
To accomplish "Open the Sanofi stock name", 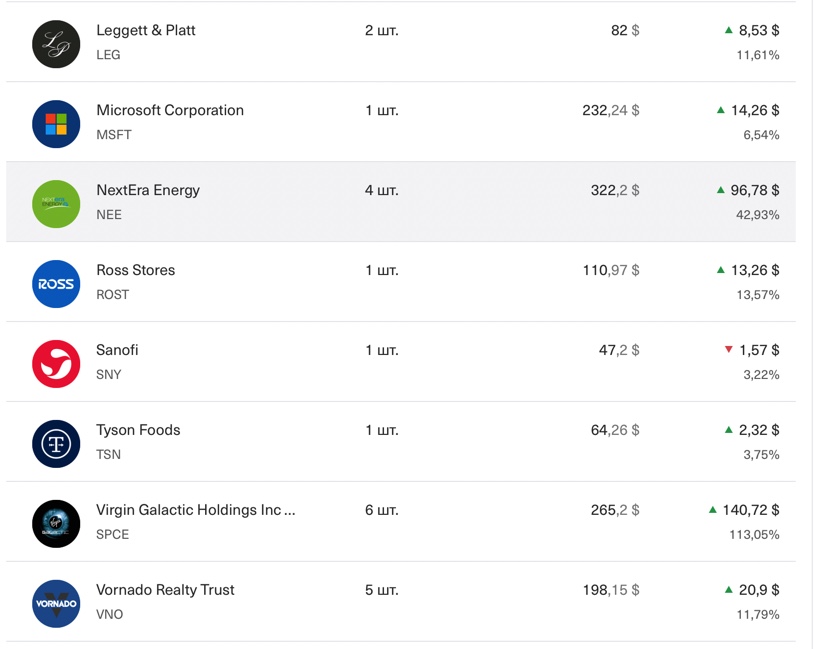I will click(x=117, y=350).
